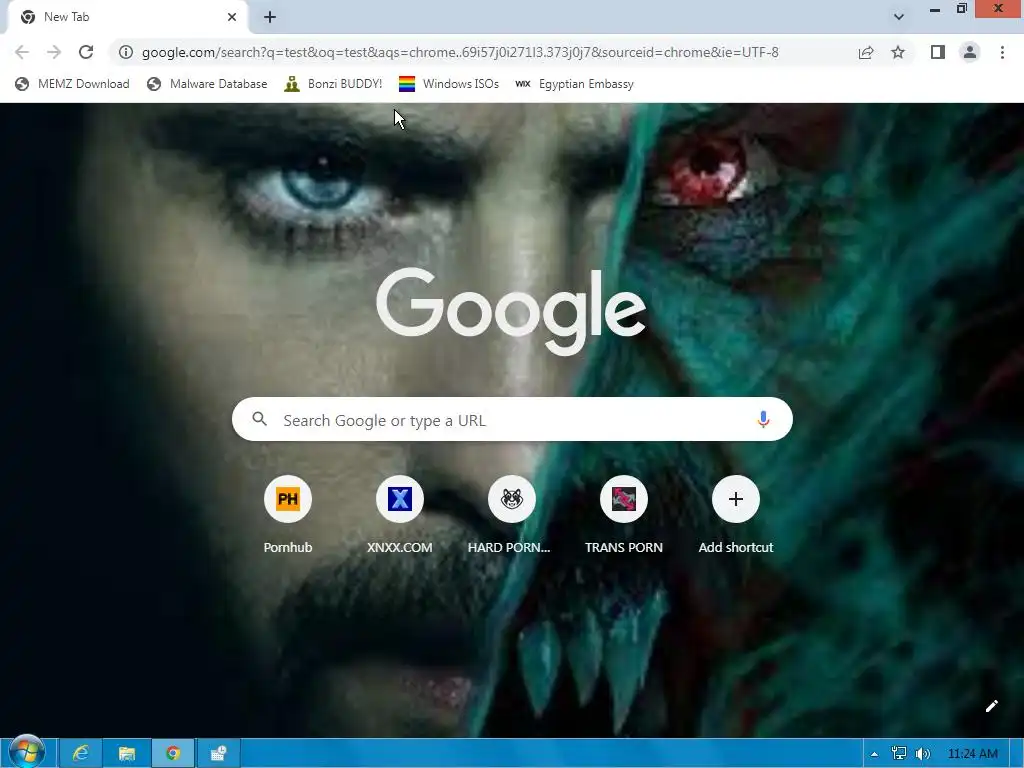Open the fourth taskbar program icon
The image size is (1024, 768).
(219, 753)
